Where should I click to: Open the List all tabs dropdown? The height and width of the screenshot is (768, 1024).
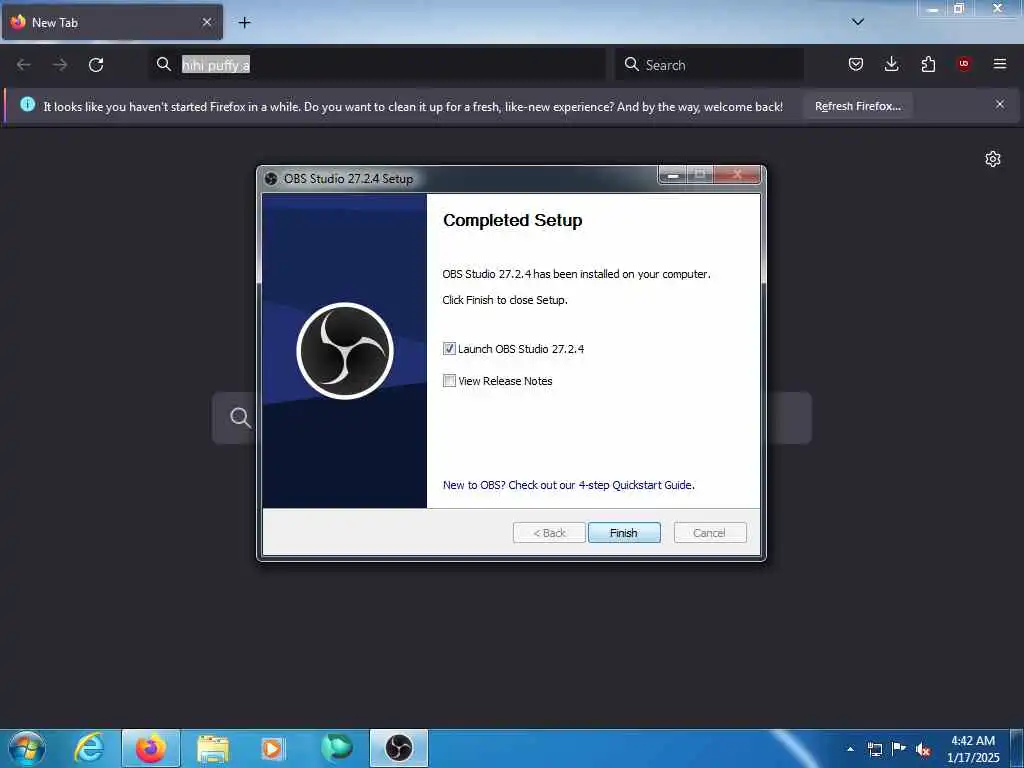point(857,22)
